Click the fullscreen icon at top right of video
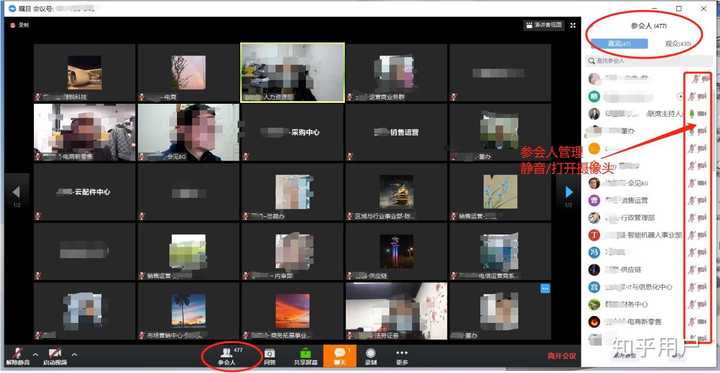The image size is (720, 373). click(573, 25)
